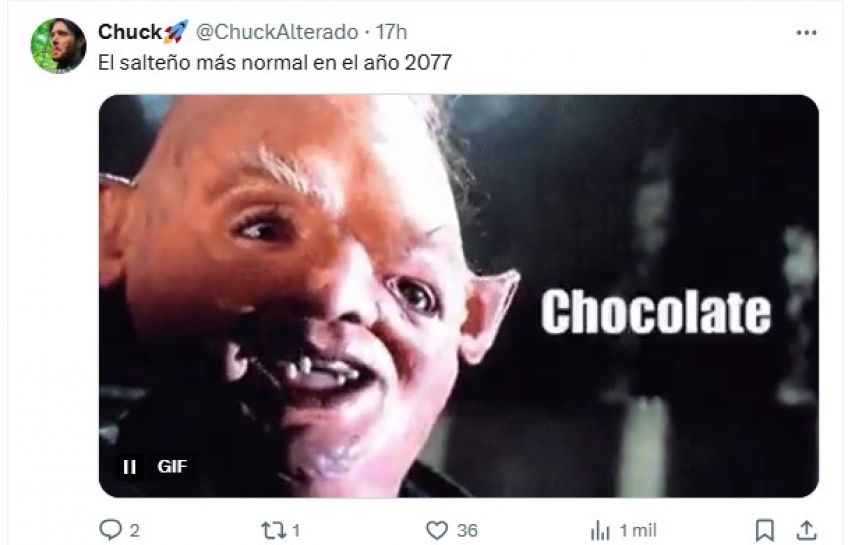Open Chuck's profile picture avatar

pos(58,46)
